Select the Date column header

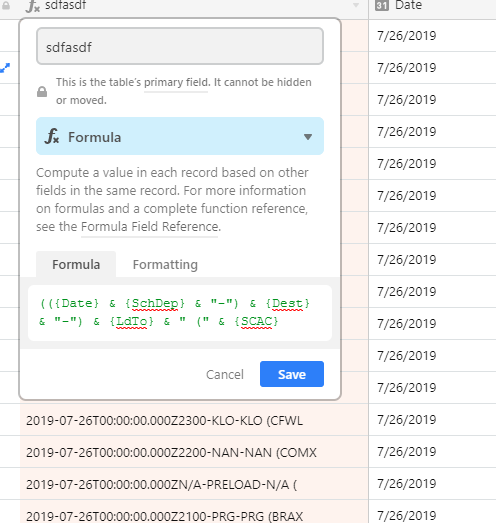pos(432,6)
